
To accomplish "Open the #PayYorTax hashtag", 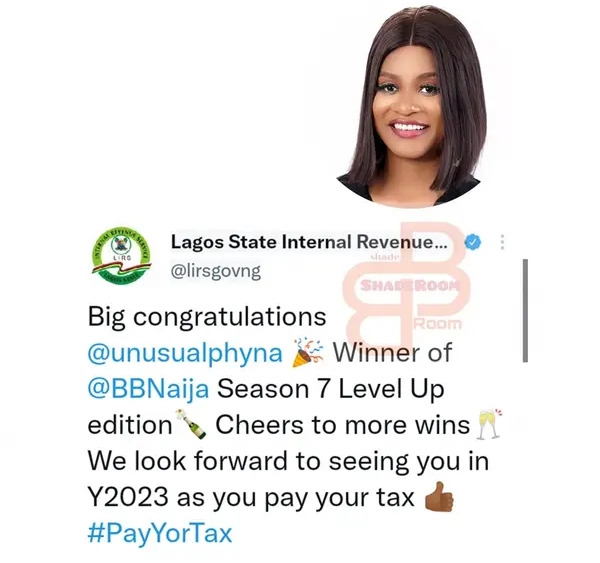I will tap(160, 534).
